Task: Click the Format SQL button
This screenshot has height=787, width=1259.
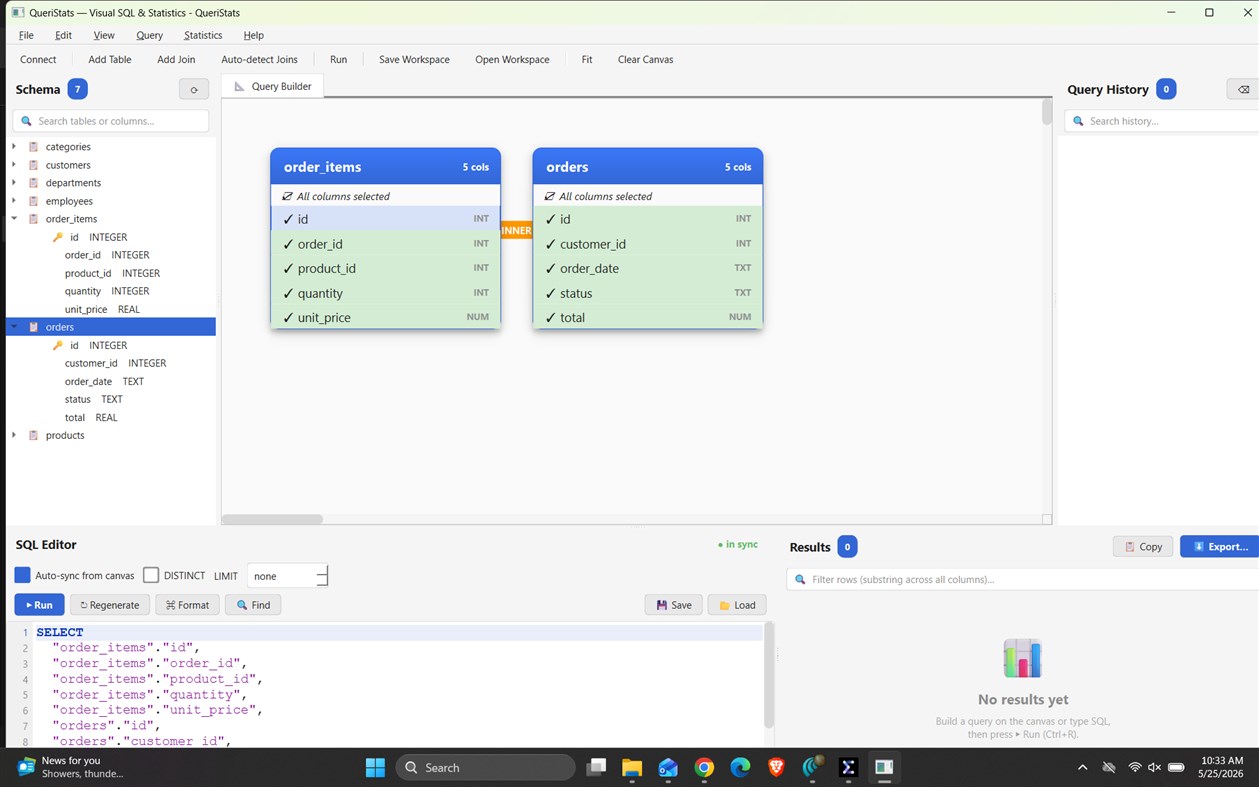Action: [x=187, y=605]
